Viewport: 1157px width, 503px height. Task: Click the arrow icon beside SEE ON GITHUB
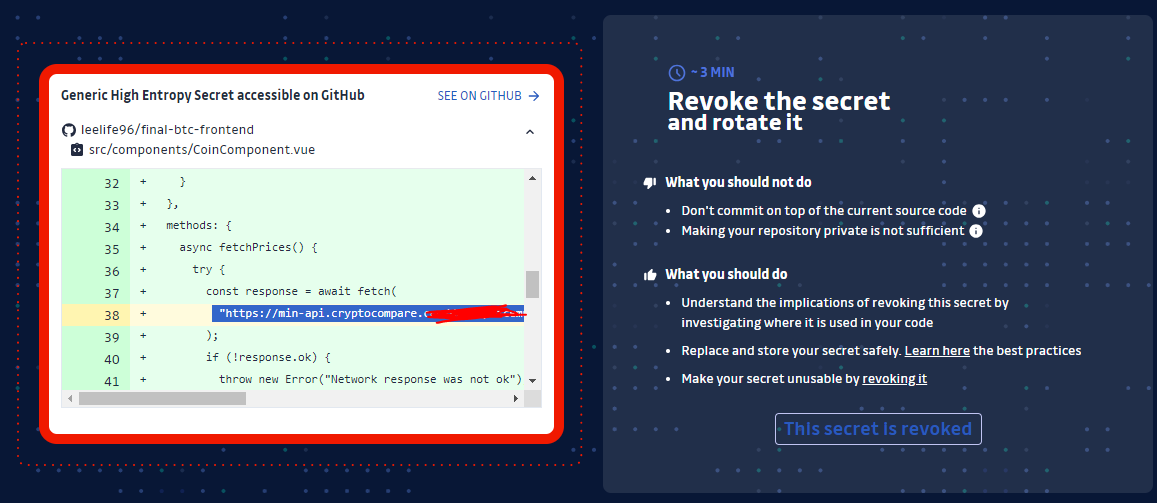pyautogui.click(x=534, y=96)
